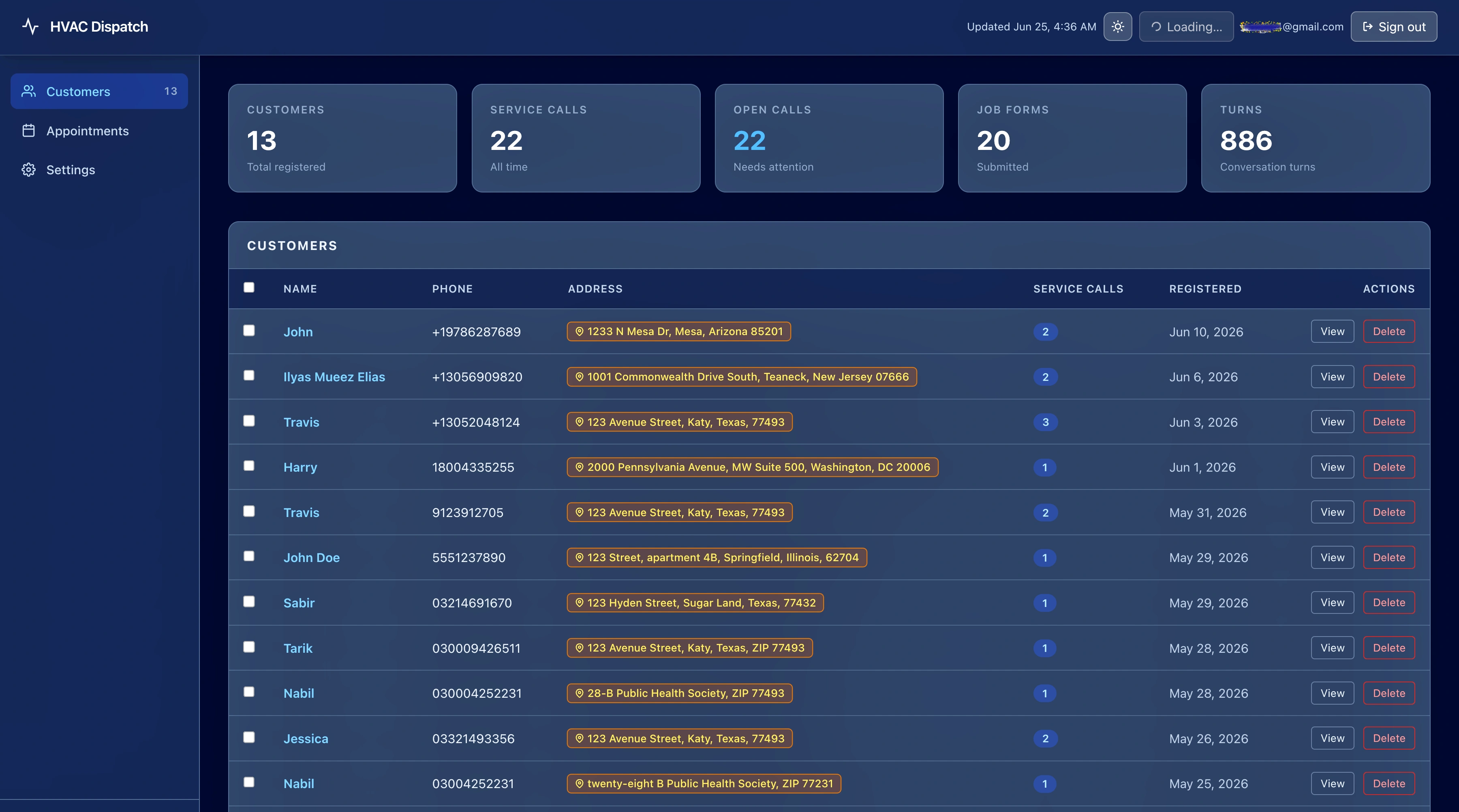The width and height of the screenshot is (1459, 812).
Task: Click pin icon on 123 Hyden Street address
Action: click(x=580, y=603)
